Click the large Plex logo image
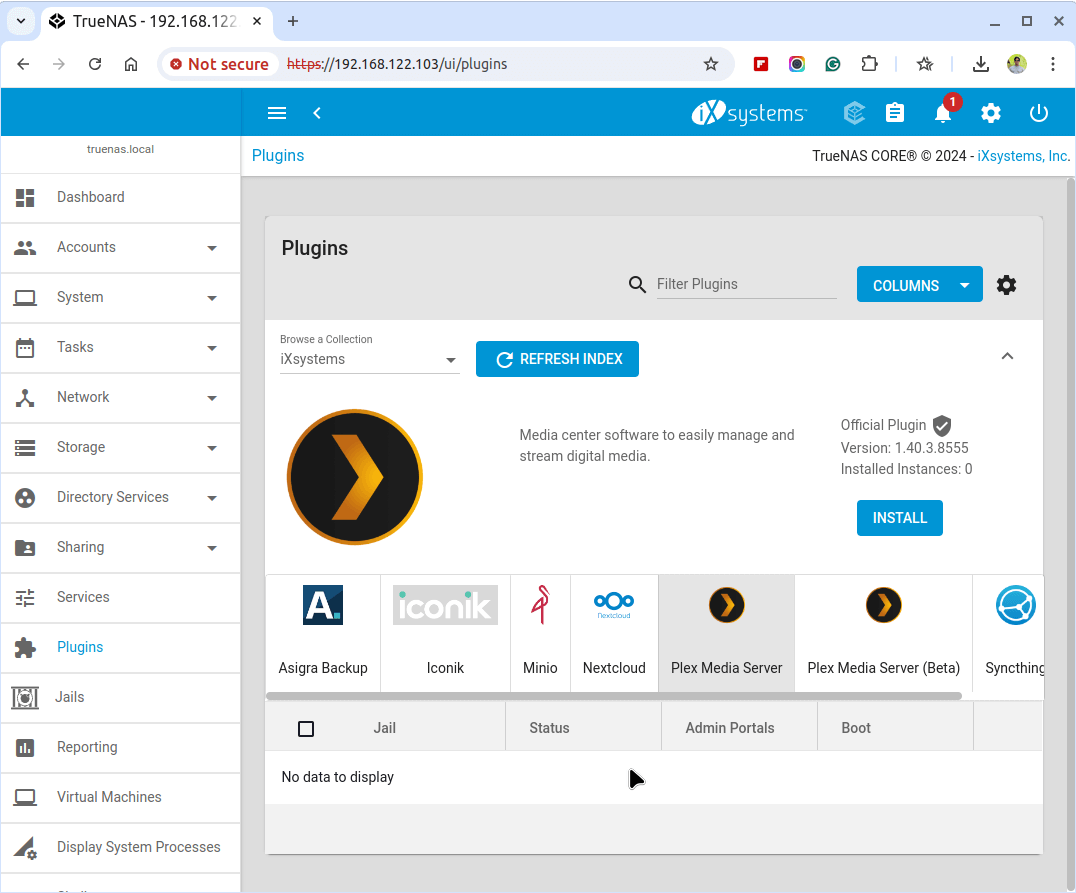 coord(355,477)
